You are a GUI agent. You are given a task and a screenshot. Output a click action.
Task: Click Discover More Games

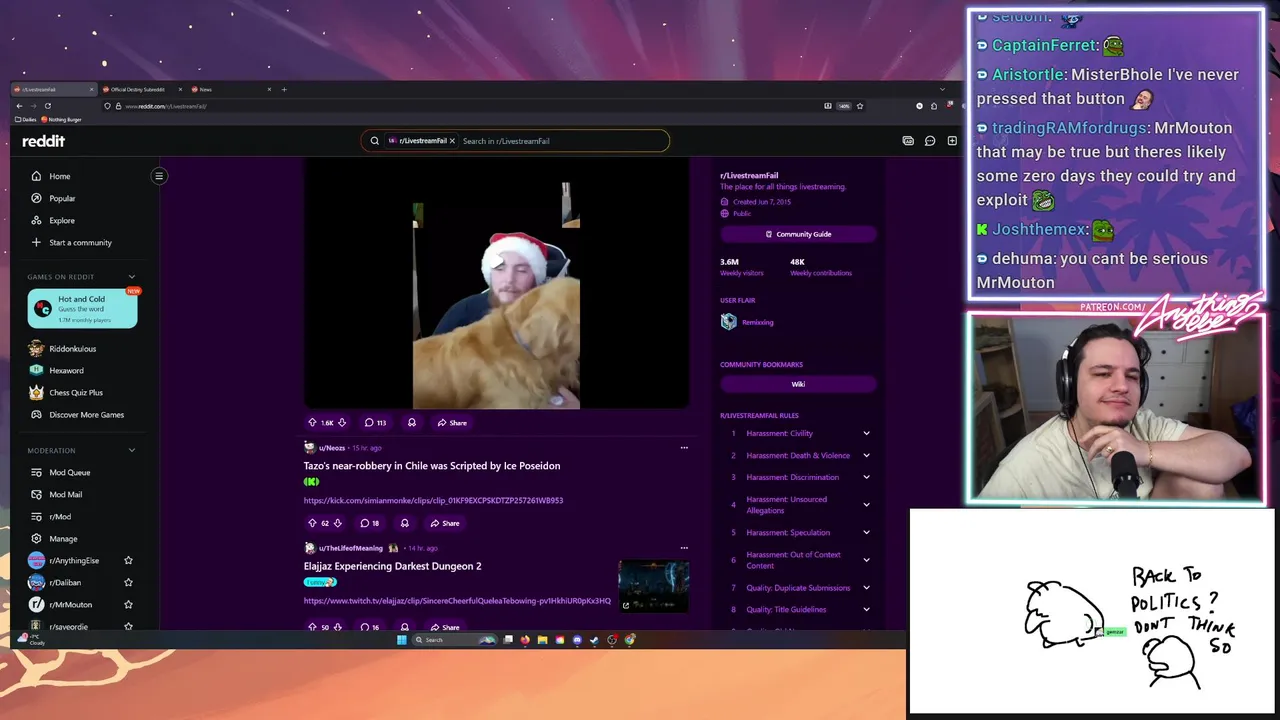(86, 415)
